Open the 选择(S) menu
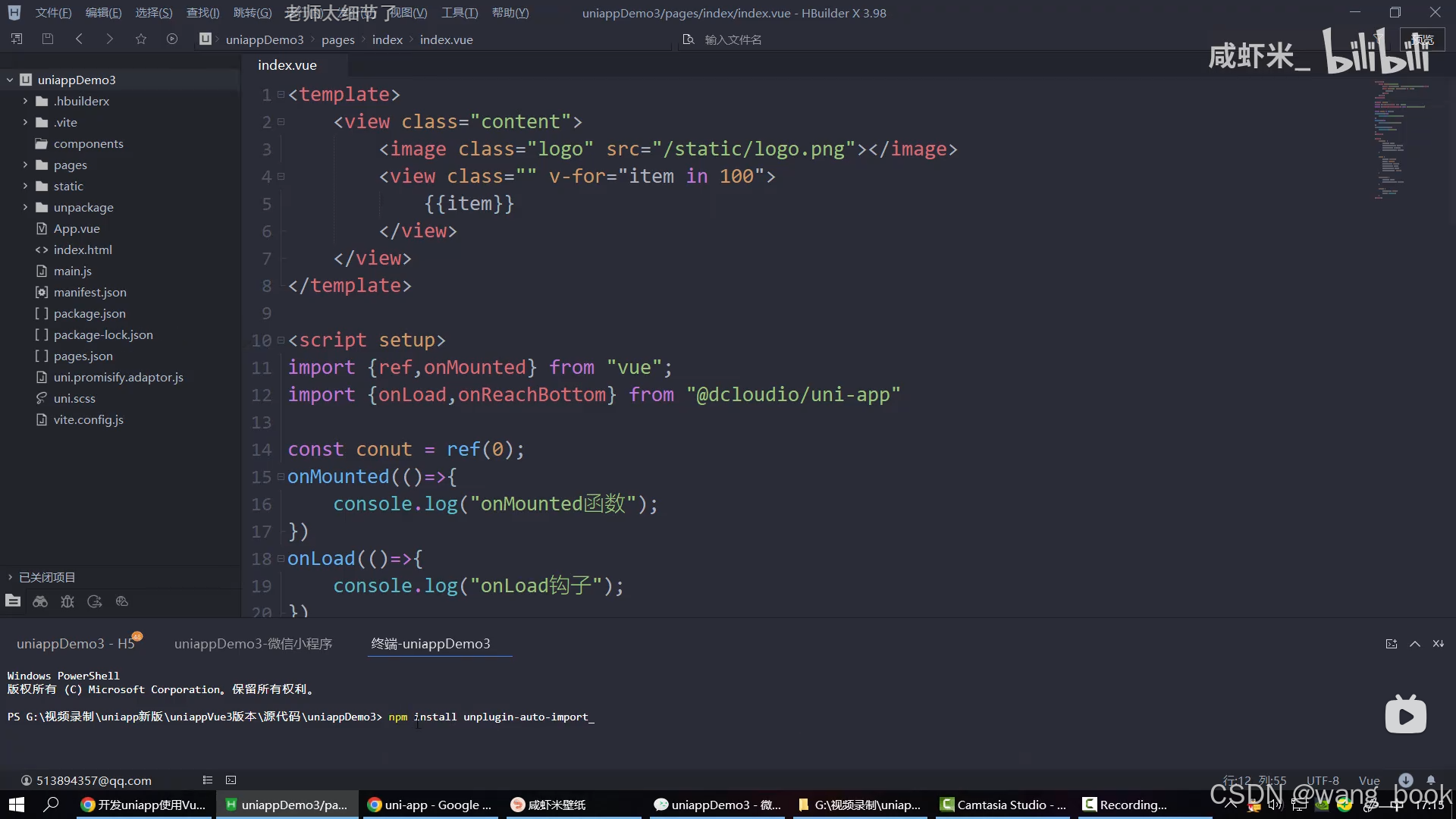Image resolution: width=1456 pixels, height=819 pixels. [154, 13]
